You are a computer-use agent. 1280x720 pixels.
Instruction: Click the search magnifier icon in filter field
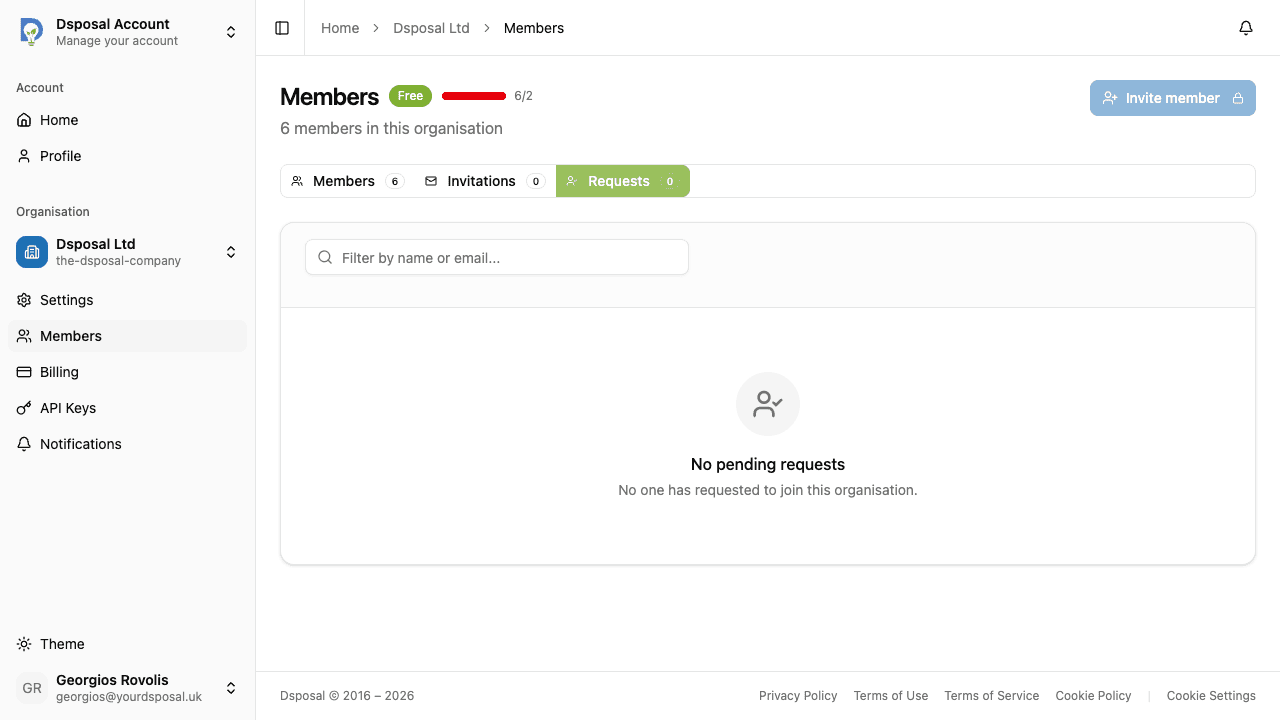pyautogui.click(x=325, y=257)
